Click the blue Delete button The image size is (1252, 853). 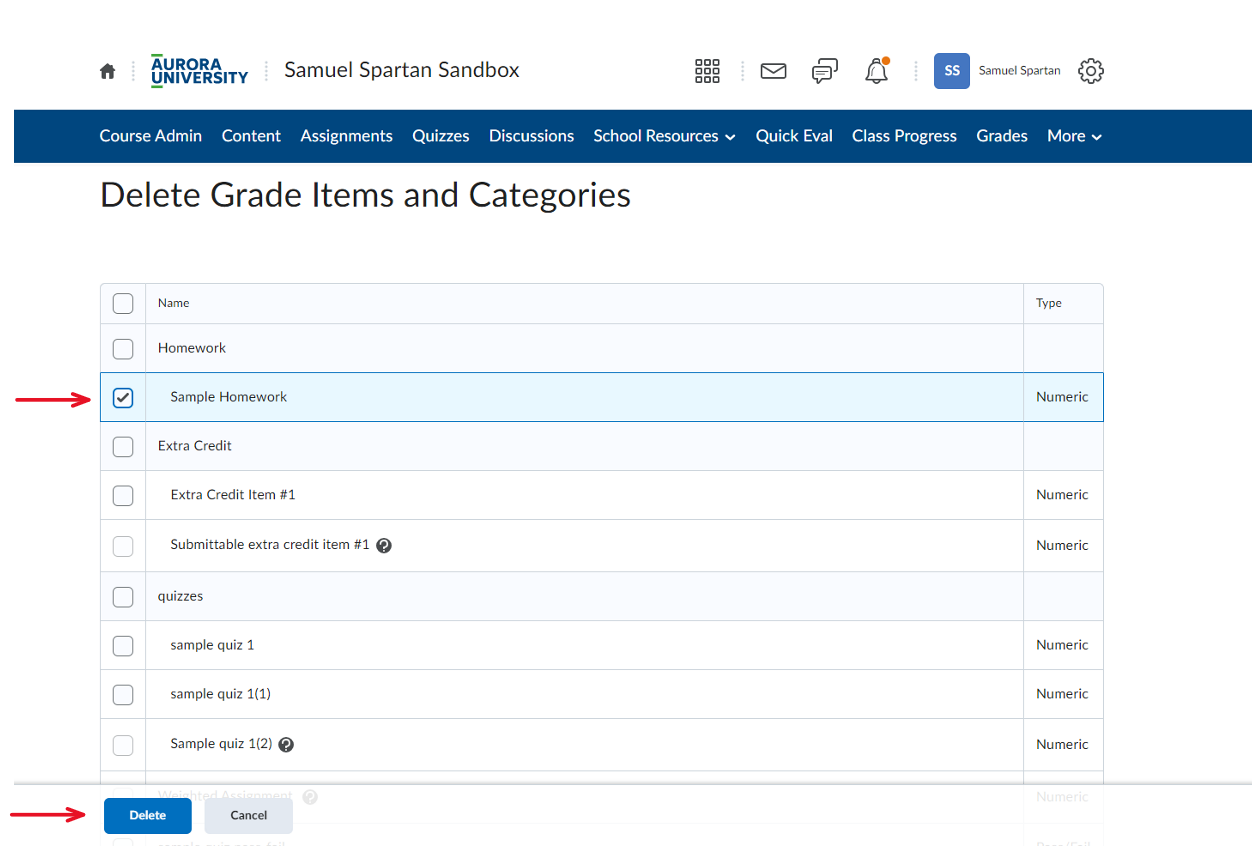click(148, 816)
